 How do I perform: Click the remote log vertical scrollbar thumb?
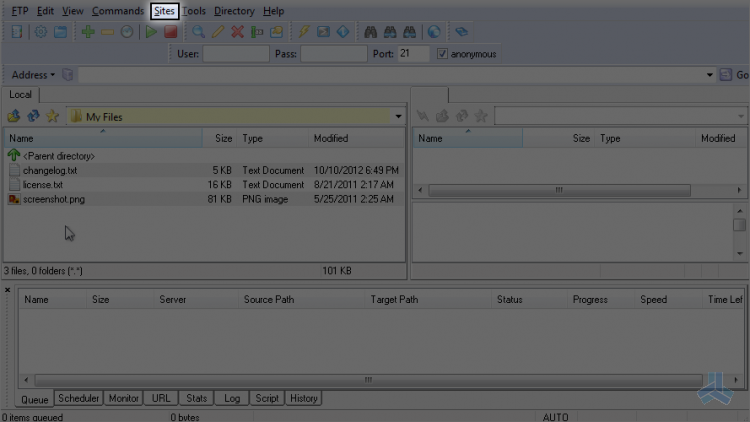(x=739, y=224)
